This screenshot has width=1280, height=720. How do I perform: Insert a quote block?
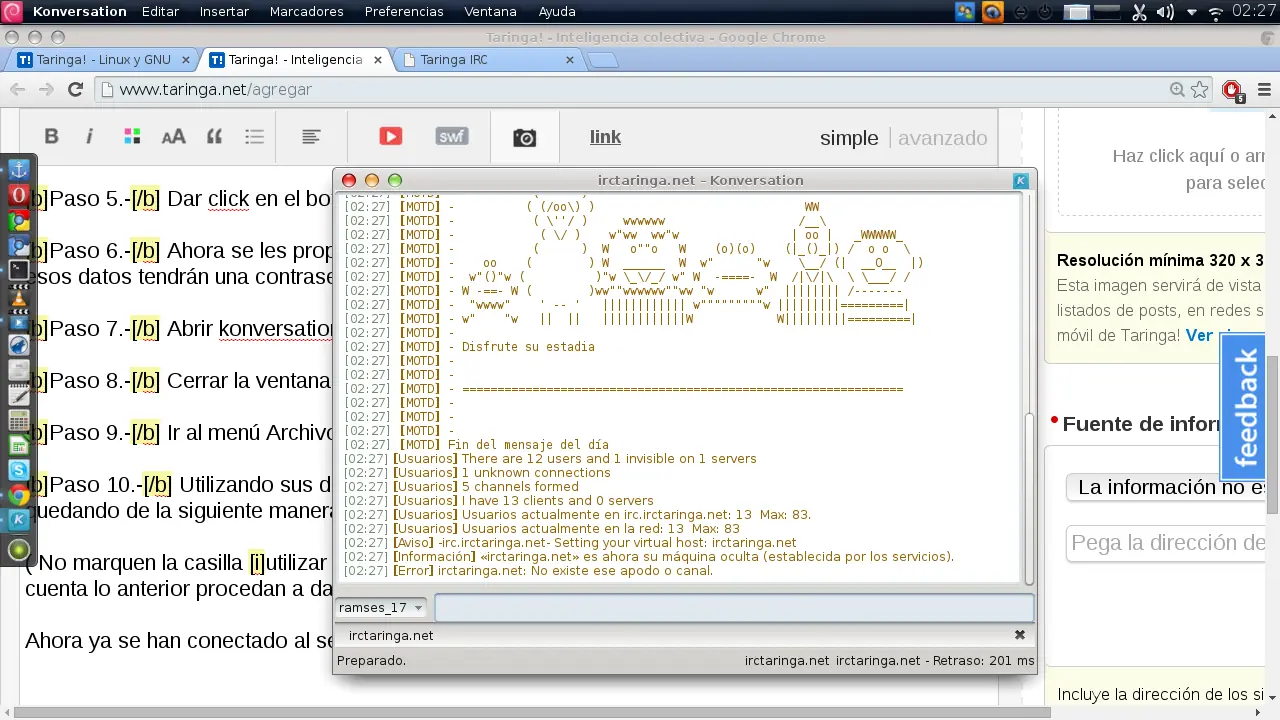213,137
